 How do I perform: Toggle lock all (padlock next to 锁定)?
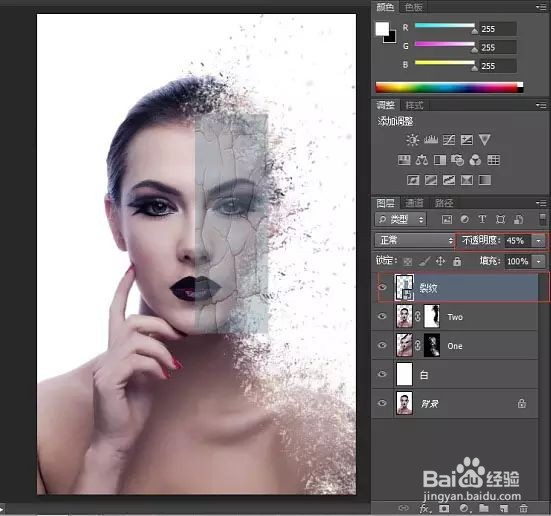pyautogui.click(x=457, y=261)
